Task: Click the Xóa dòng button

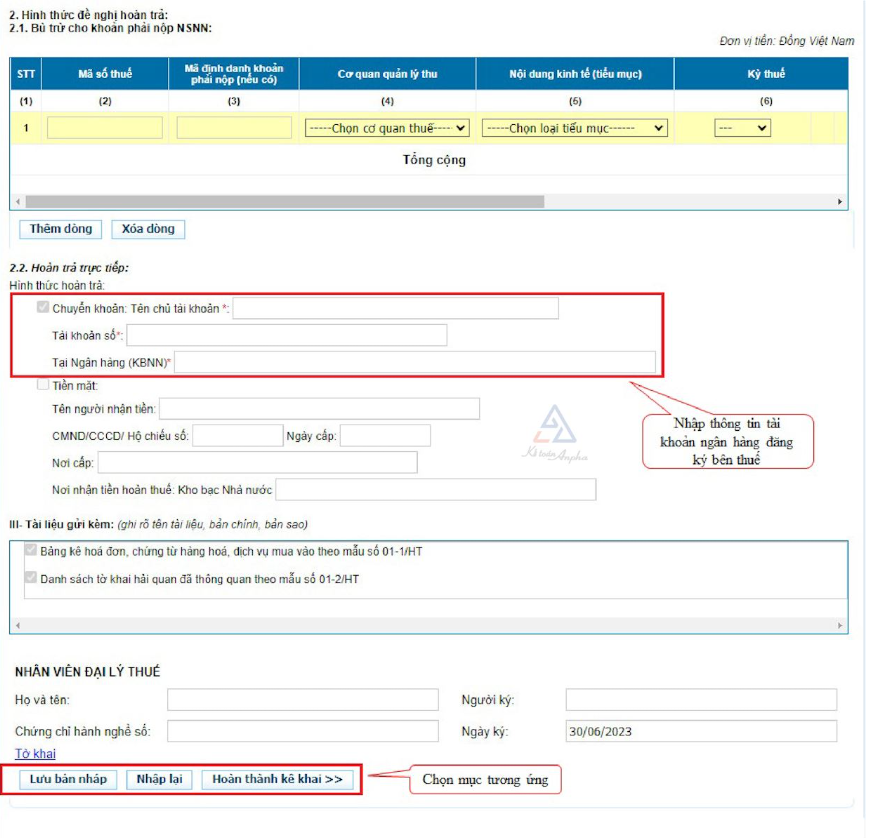Action: (x=148, y=229)
